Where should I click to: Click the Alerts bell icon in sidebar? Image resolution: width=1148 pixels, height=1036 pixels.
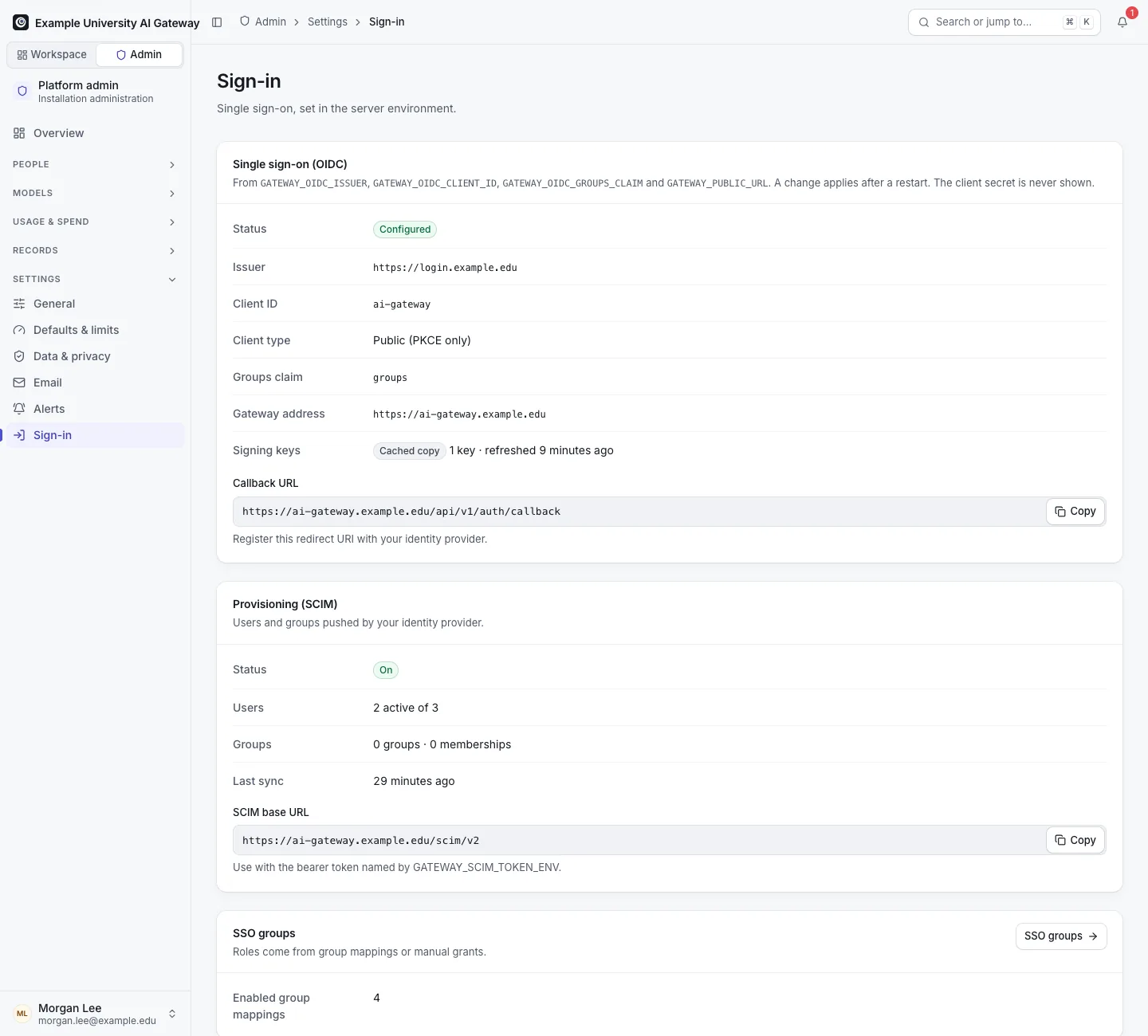tap(19, 409)
